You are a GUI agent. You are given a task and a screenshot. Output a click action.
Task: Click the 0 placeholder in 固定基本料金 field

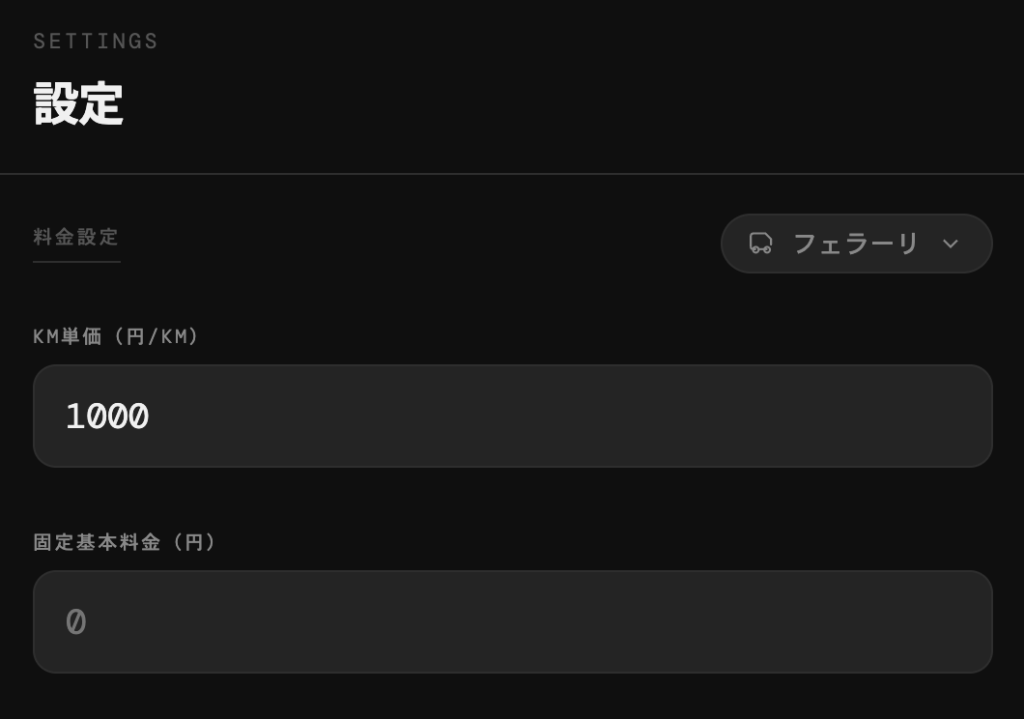point(76,622)
